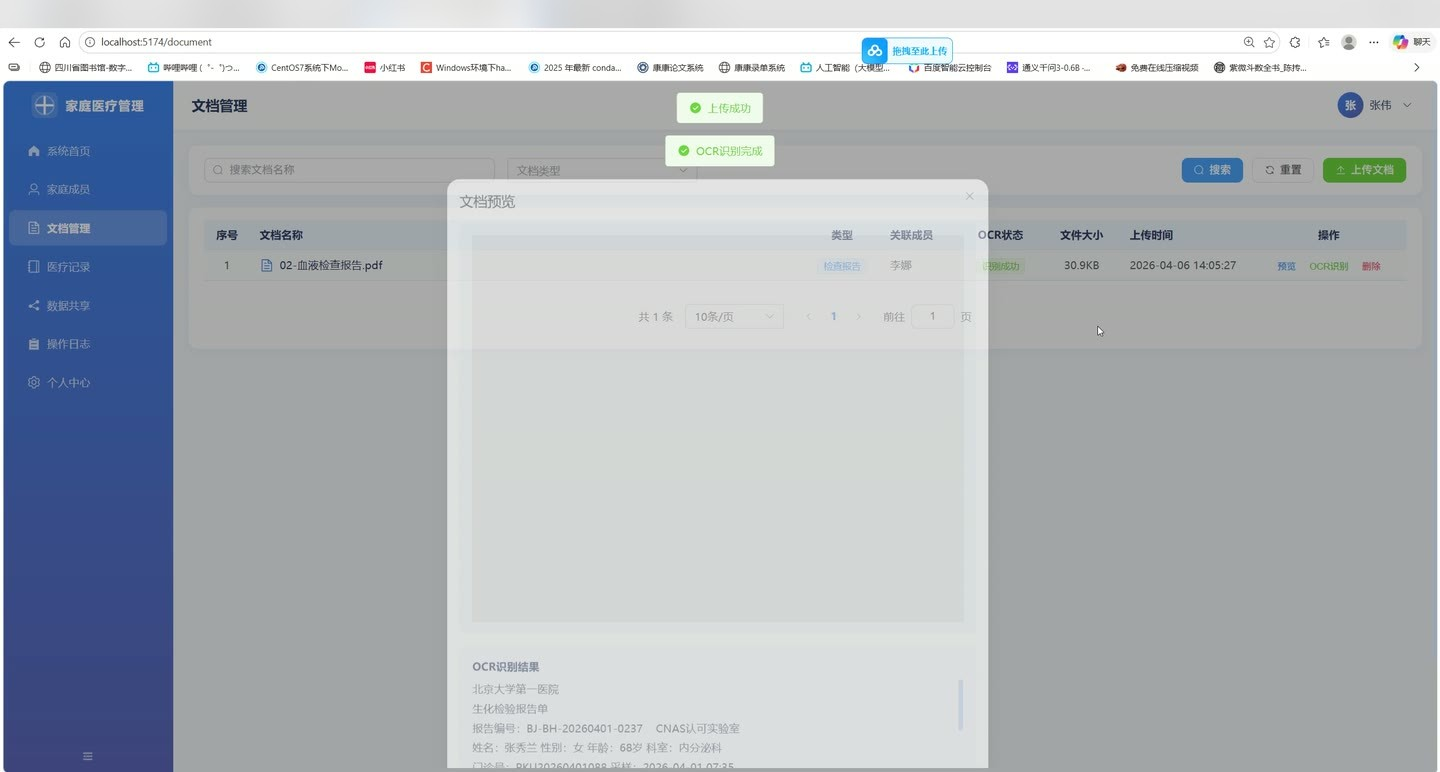Click OCR识别 for 02-血液检查报告.pdf
This screenshot has width=1440, height=772.
point(1329,266)
